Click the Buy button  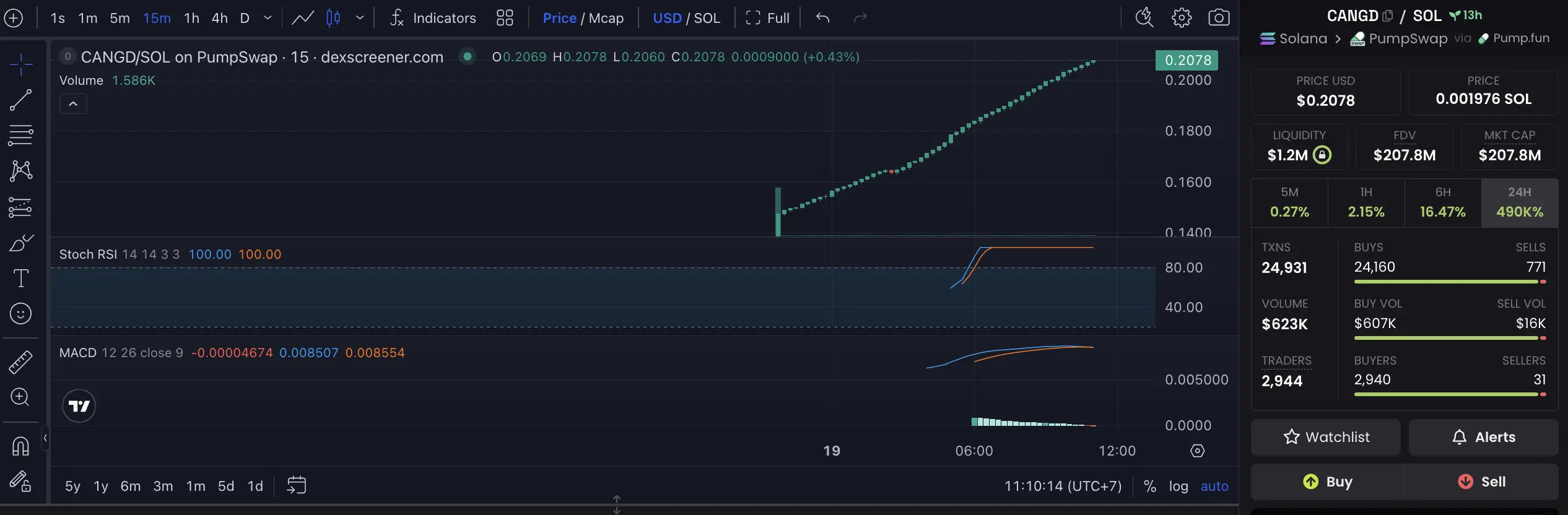click(1327, 482)
